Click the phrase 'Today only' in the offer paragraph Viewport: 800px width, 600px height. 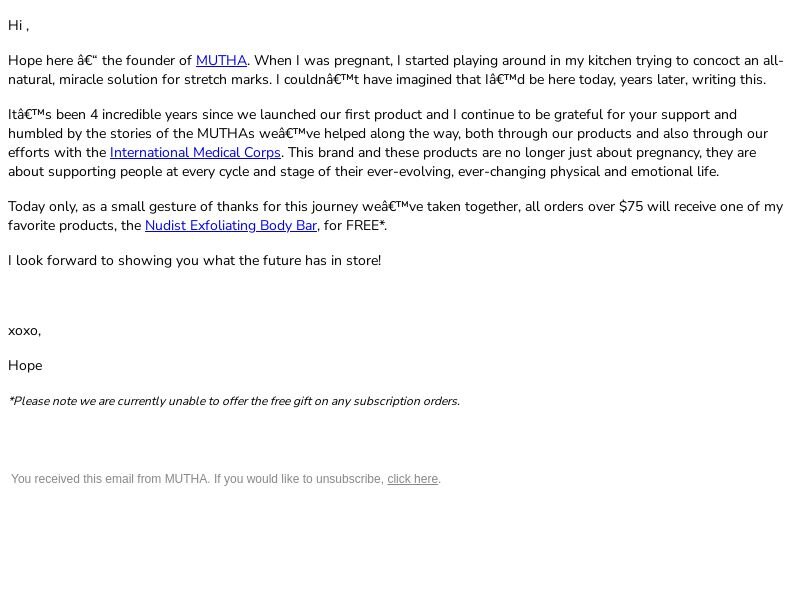(x=43, y=207)
